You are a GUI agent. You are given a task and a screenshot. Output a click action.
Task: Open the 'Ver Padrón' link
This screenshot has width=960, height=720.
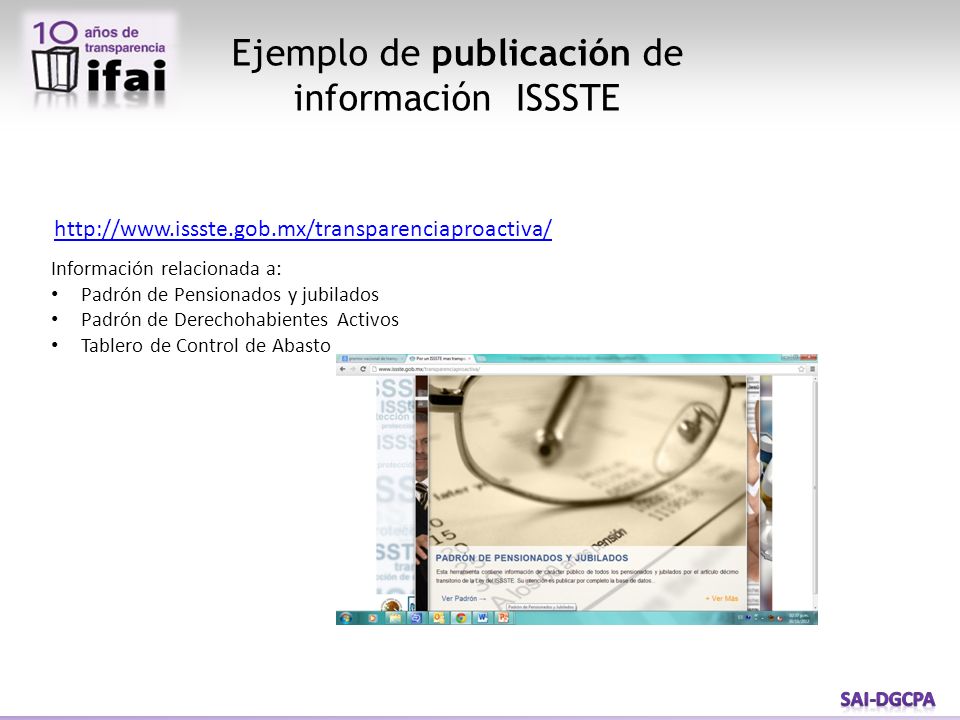[x=463, y=598]
